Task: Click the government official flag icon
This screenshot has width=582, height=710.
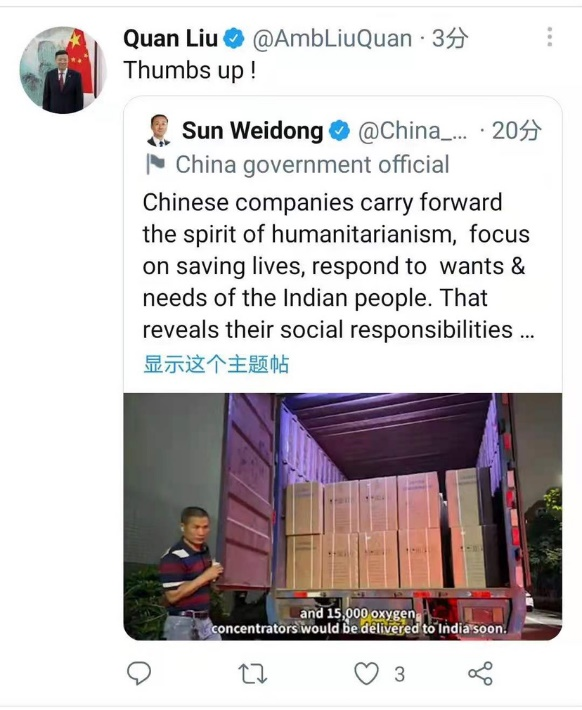Action: (156, 164)
